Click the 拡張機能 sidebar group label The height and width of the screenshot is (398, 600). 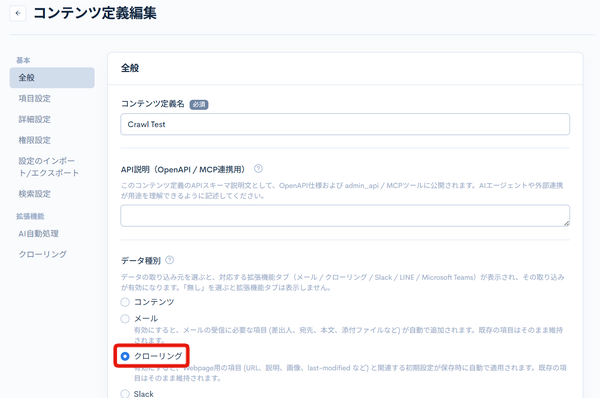(x=30, y=216)
